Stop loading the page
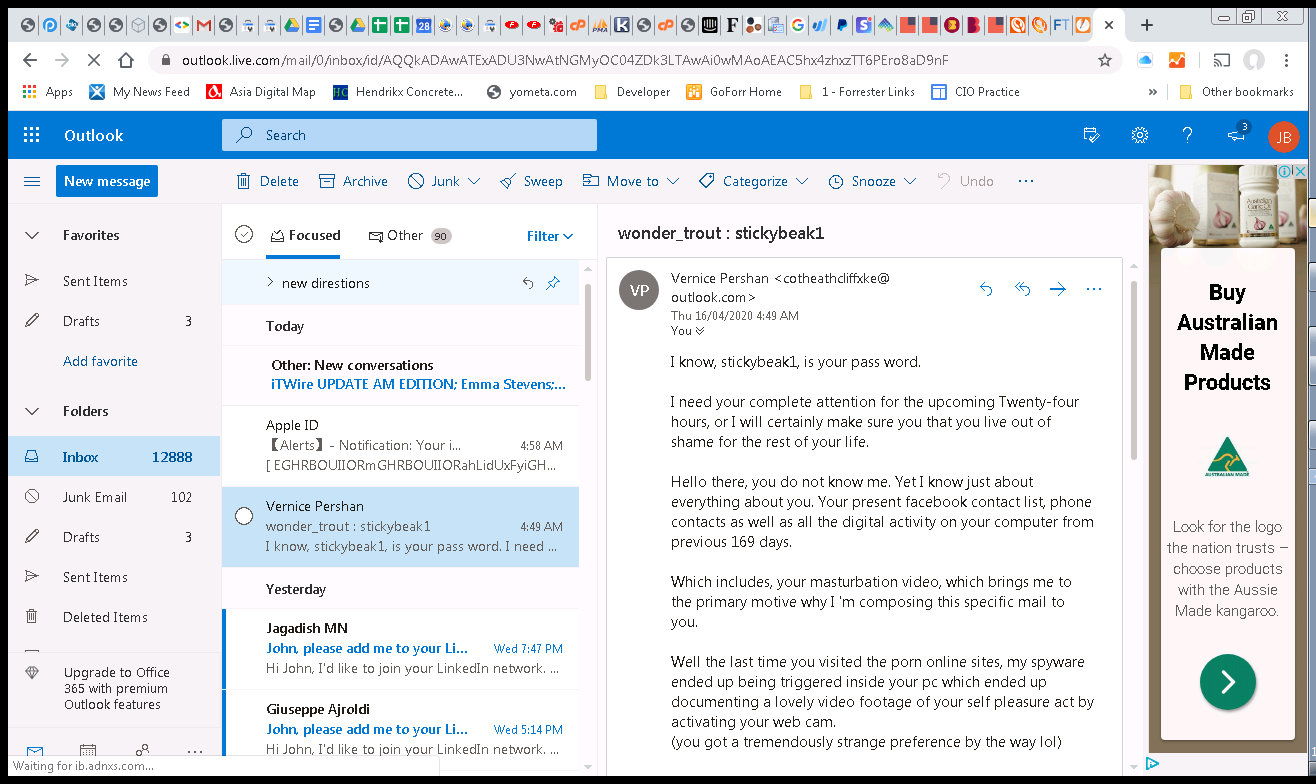The height and width of the screenshot is (784, 1316). (x=92, y=60)
